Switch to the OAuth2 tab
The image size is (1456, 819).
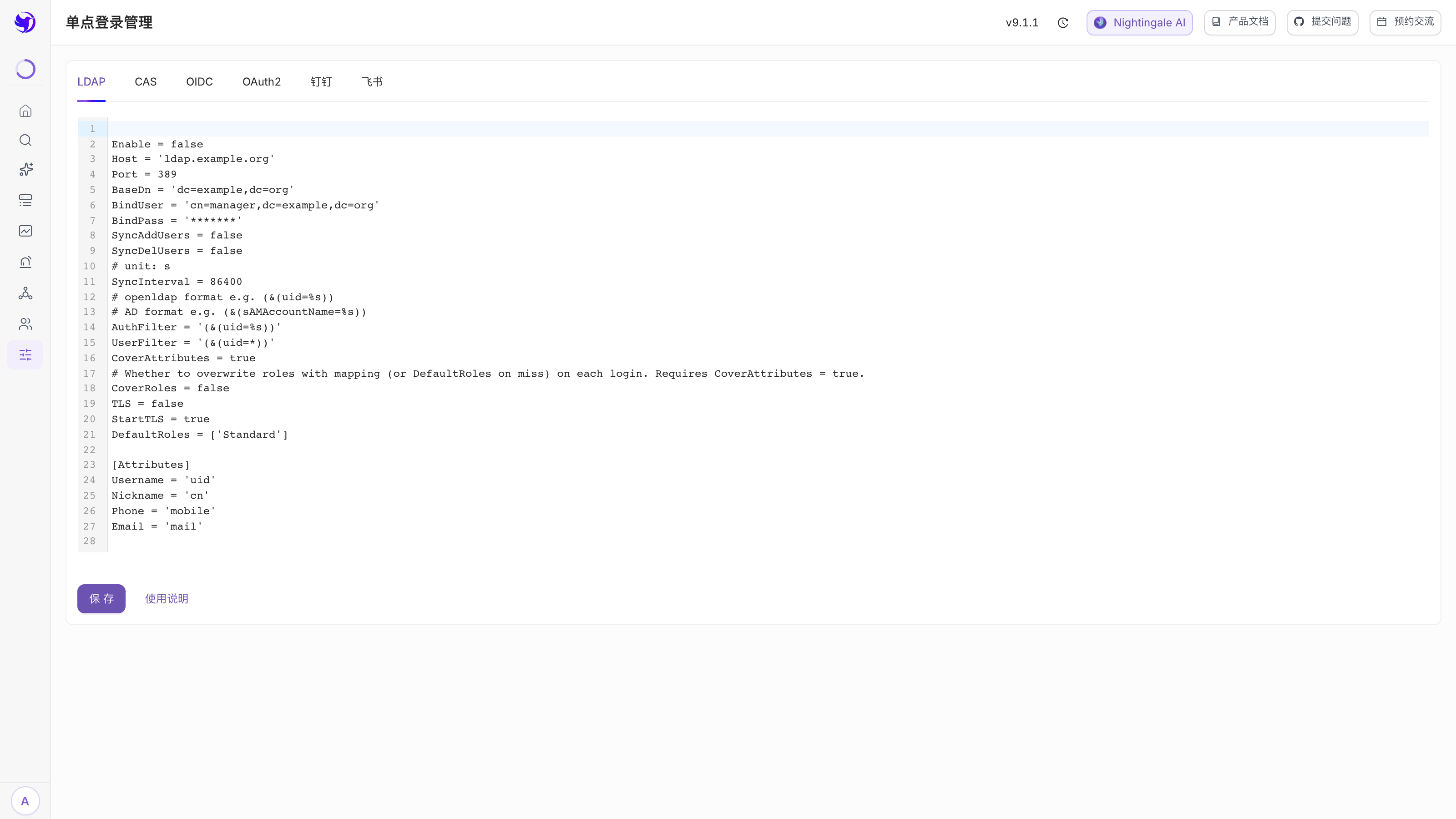pos(261,82)
